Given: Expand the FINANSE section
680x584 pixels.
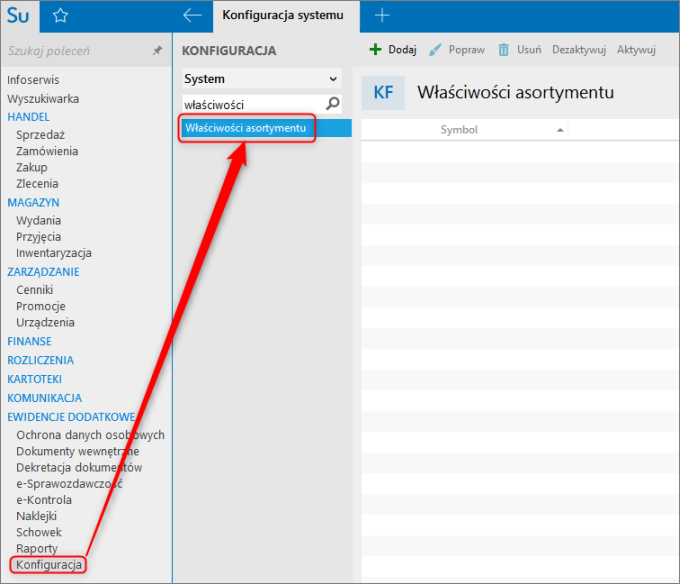Looking at the screenshot, I should [x=29, y=341].
